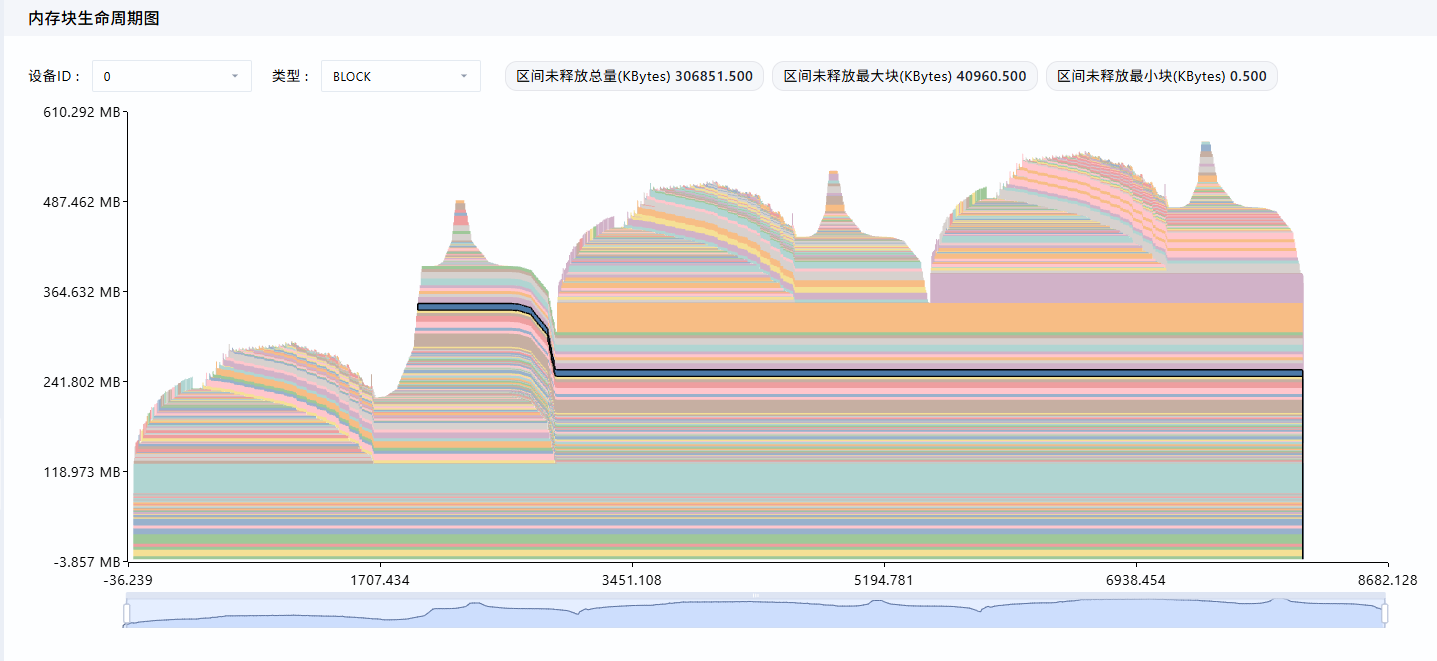Click the 类型 label
This screenshot has height=661, width=1437.
point(291,76)
